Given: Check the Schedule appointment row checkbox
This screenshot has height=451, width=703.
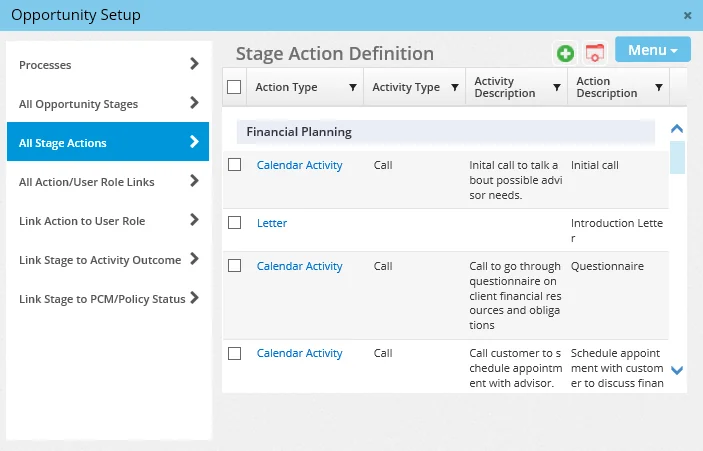Looking at the screenshot, I should [234, 353].
